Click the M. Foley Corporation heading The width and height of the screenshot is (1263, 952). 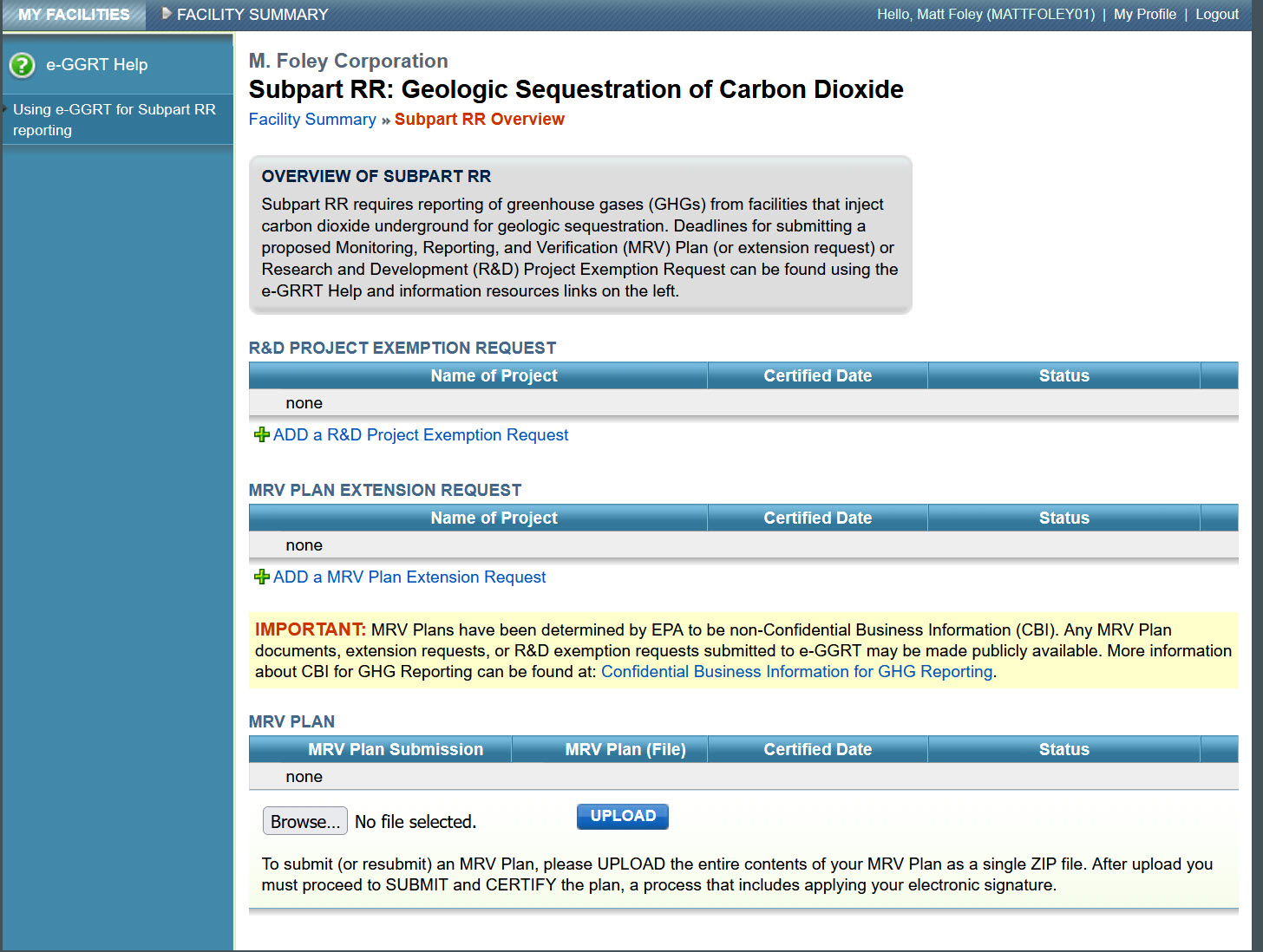(x=349, y=61)
